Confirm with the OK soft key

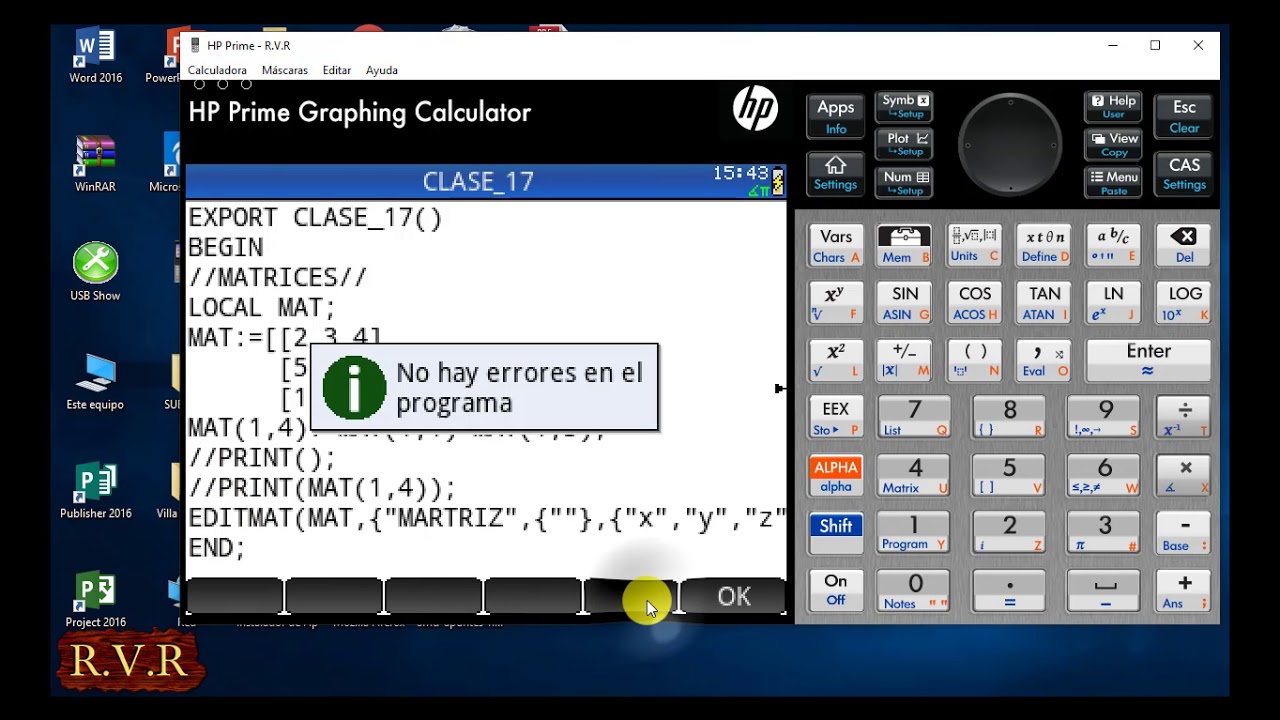tap(733, 596)
